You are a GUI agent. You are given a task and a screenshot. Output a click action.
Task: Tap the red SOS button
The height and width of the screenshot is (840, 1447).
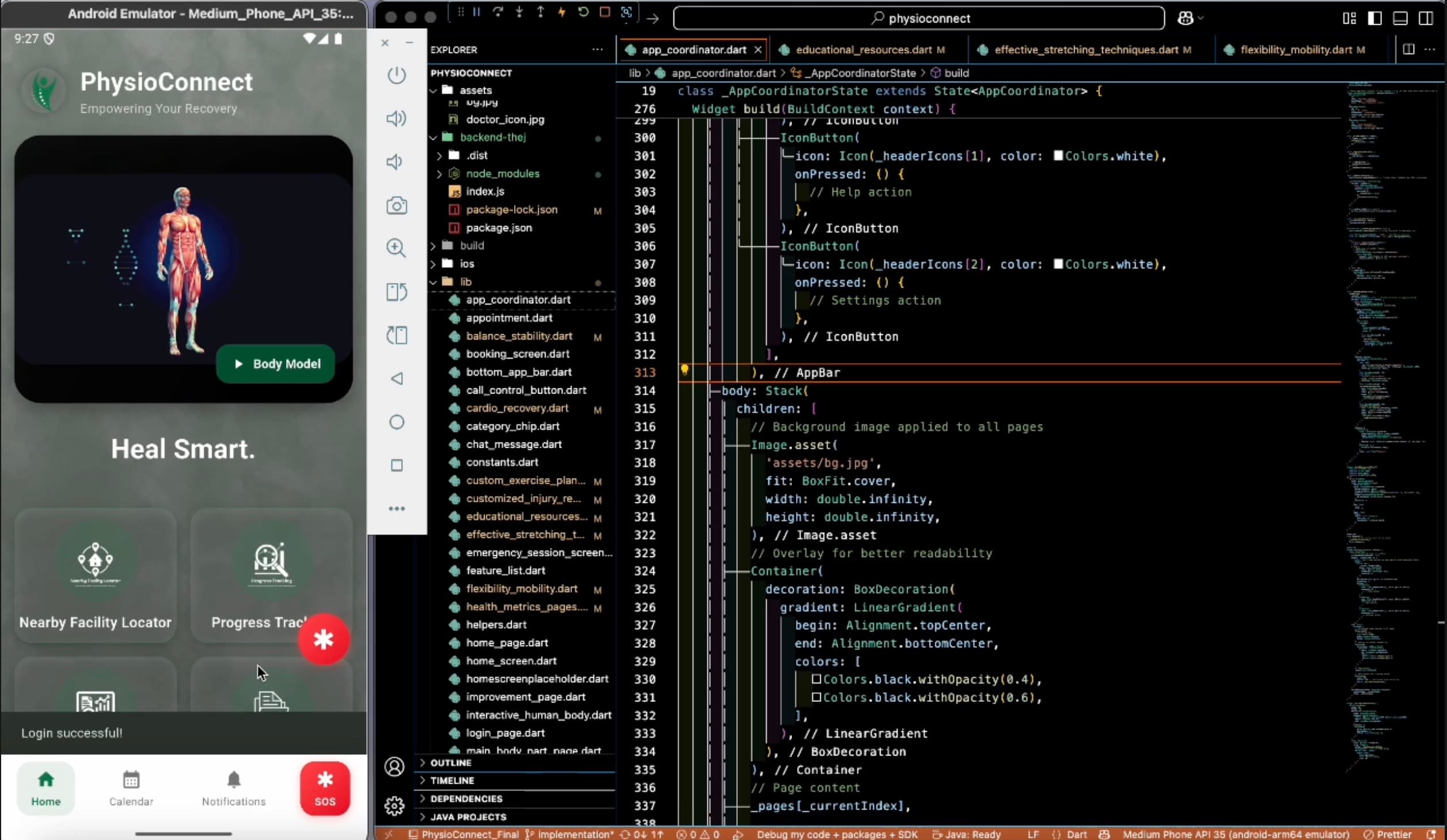point(325,788)
